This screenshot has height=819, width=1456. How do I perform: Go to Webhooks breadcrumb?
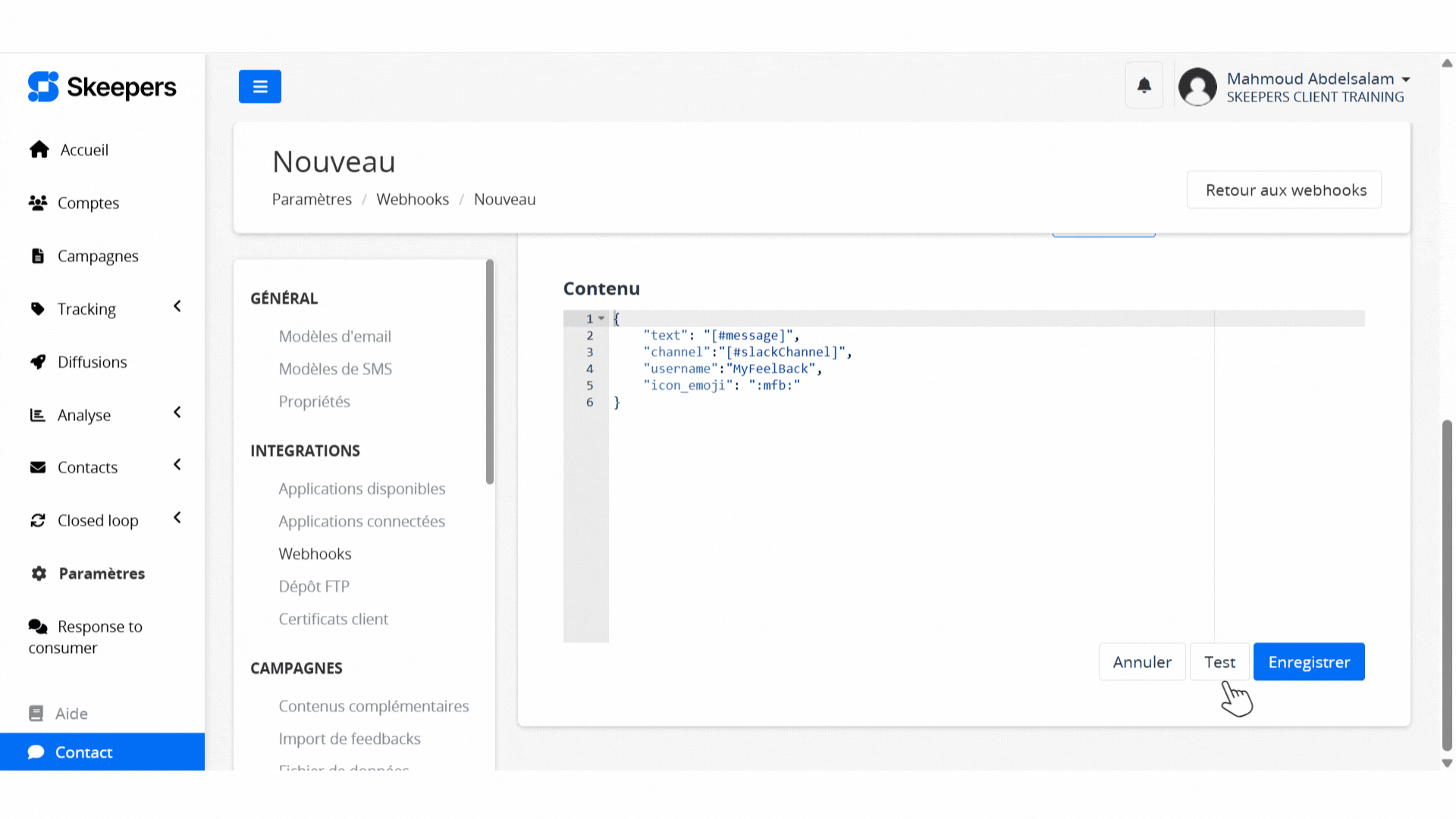tap(413, 199)
